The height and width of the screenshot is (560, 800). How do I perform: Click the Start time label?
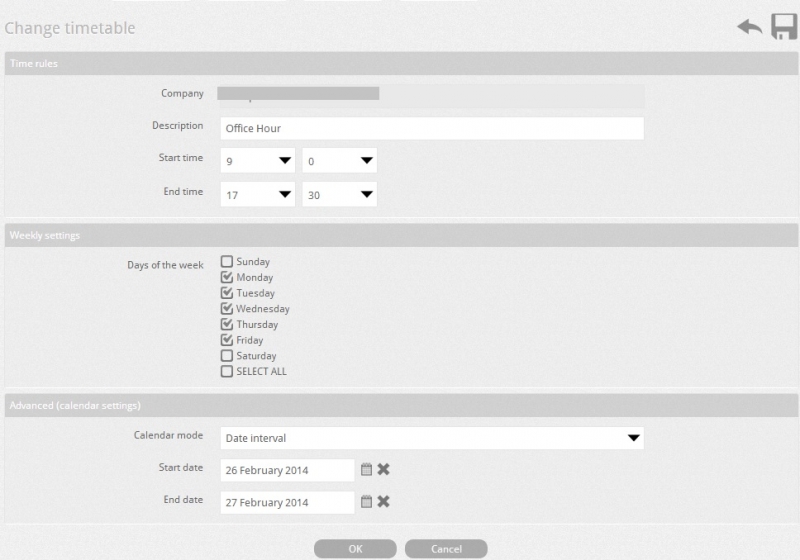(181, 158)
